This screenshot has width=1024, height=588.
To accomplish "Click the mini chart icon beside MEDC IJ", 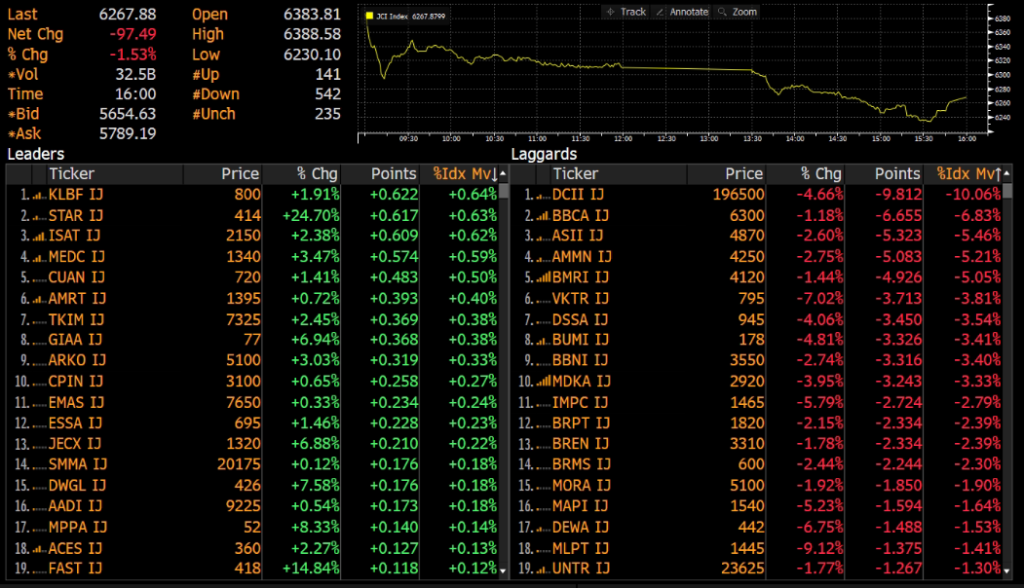I will pos(39,257).
